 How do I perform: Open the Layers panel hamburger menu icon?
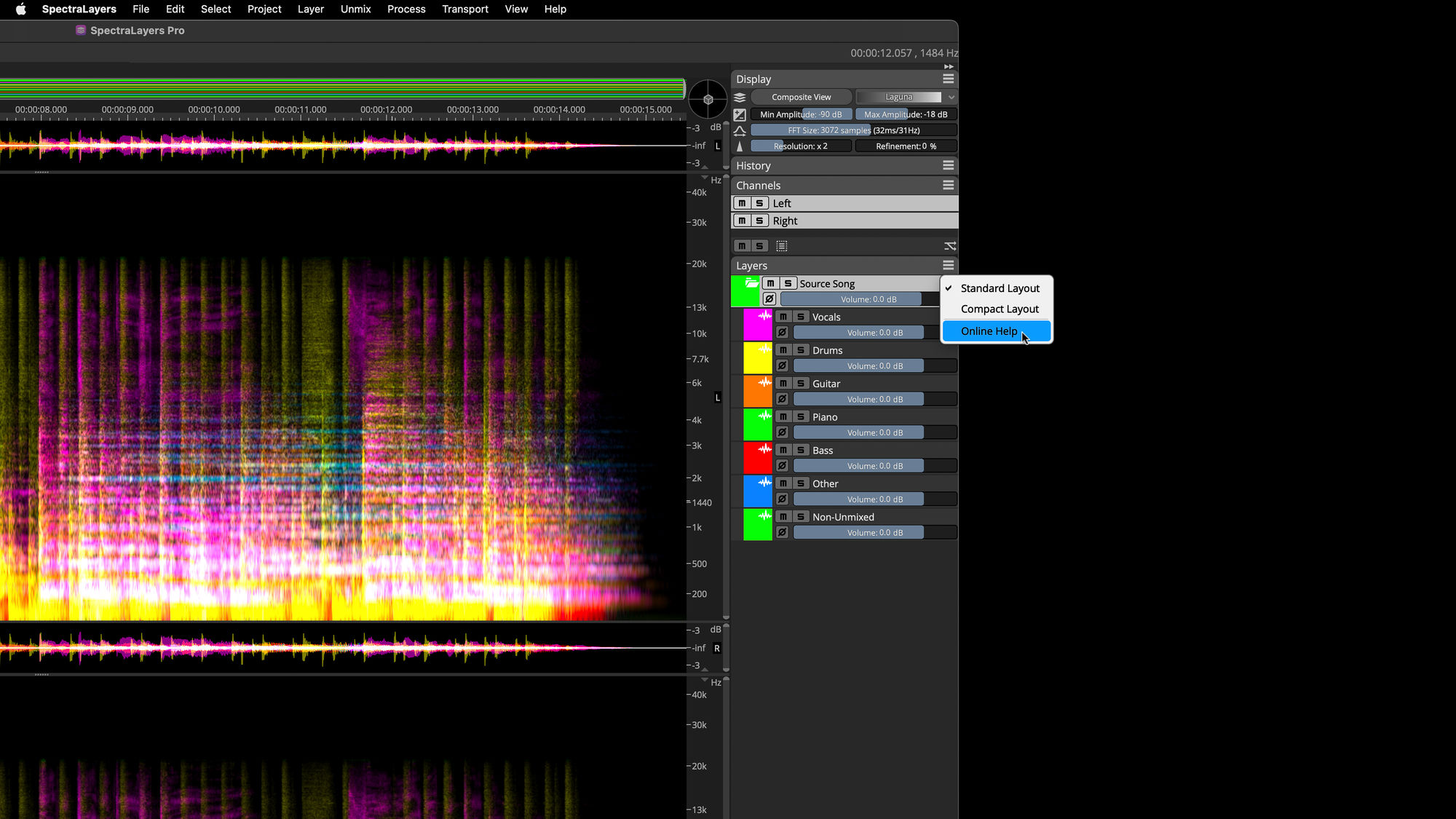[x=948, y=265]
